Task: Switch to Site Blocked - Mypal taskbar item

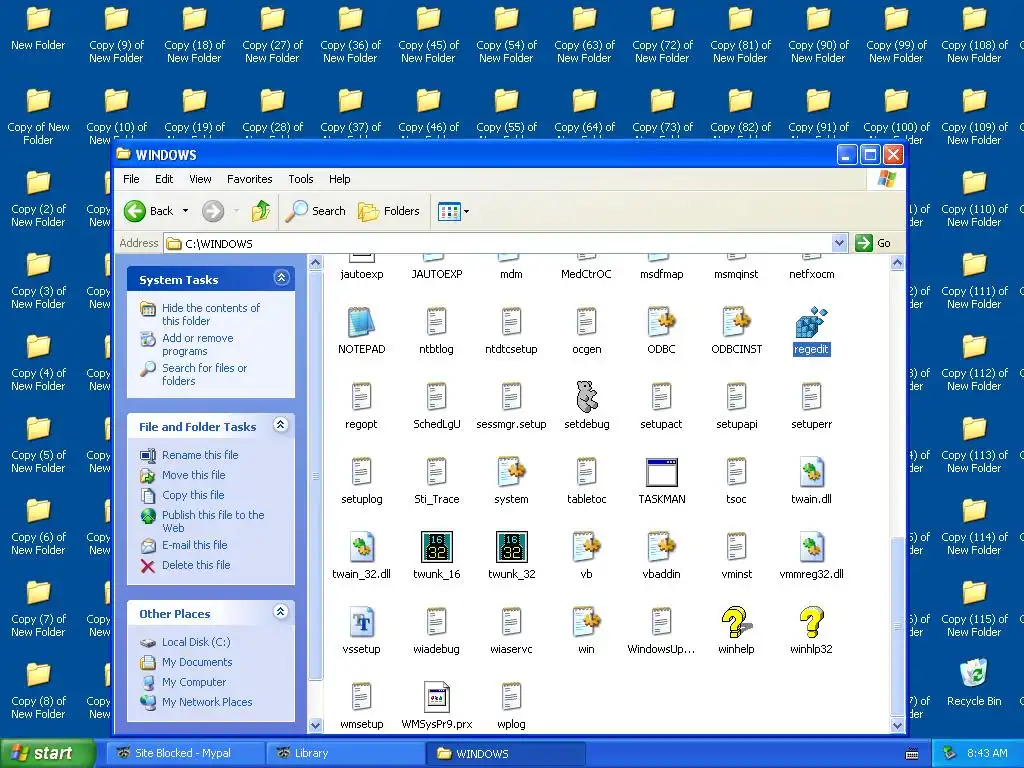Action: click(x=185, y=753)
